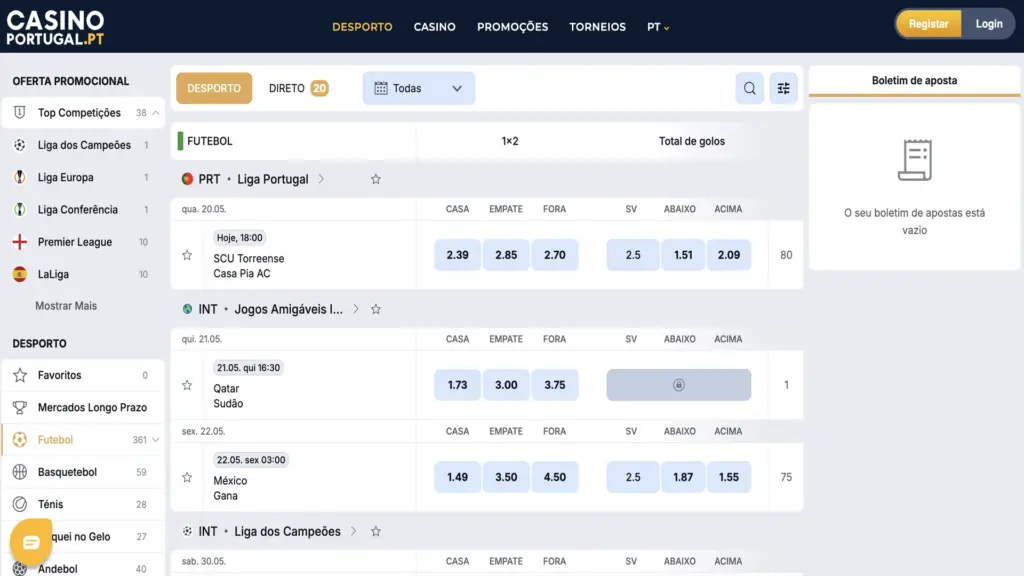
Task: Open Liga dos Campeões league chevron
Action: pos(353,531)
